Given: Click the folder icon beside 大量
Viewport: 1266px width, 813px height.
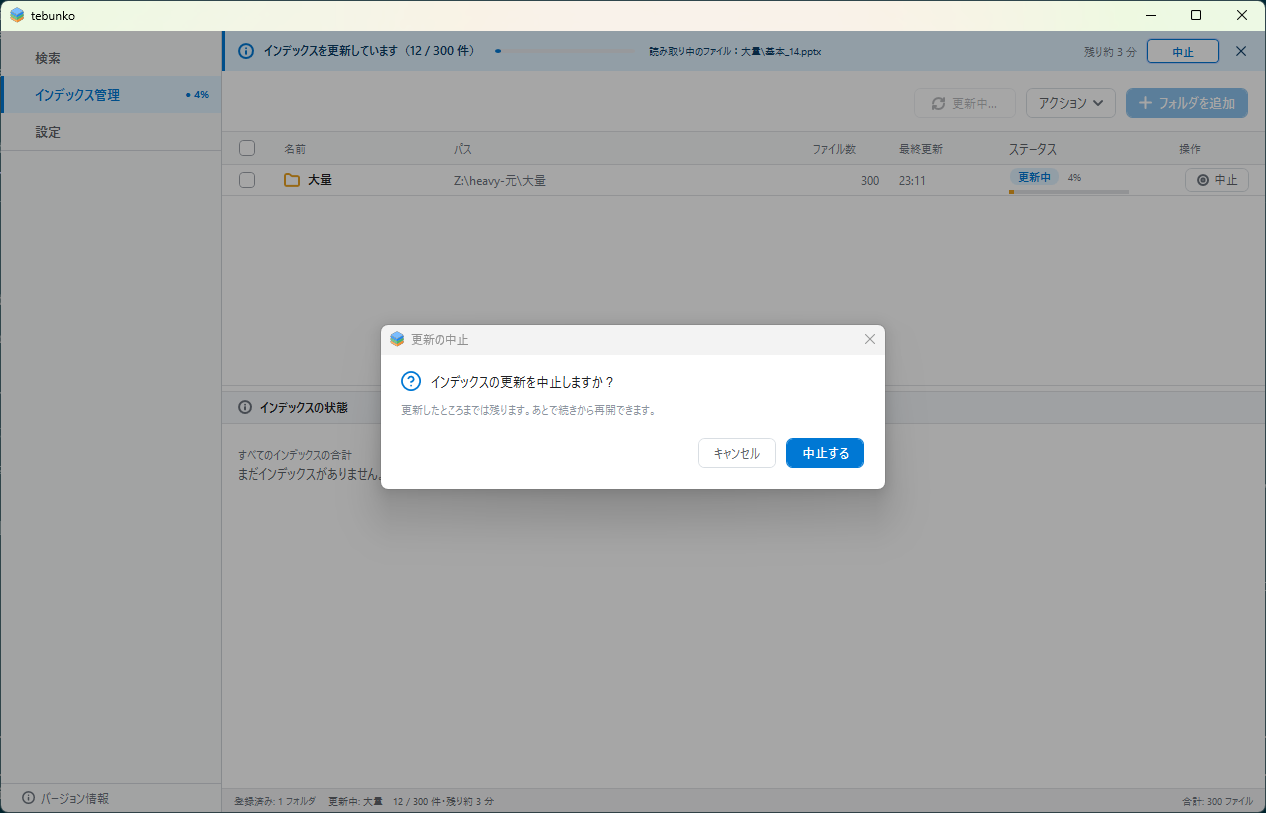Looking at the screenshot, I should (292, 180).
